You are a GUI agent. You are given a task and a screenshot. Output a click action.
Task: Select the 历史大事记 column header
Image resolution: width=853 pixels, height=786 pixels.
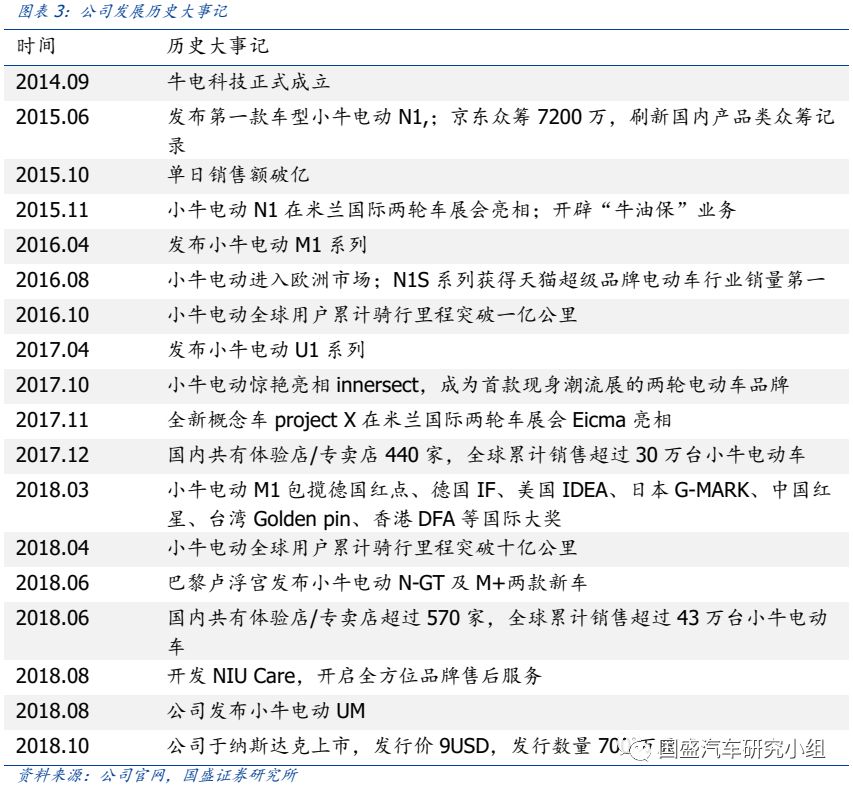point(218,46)
